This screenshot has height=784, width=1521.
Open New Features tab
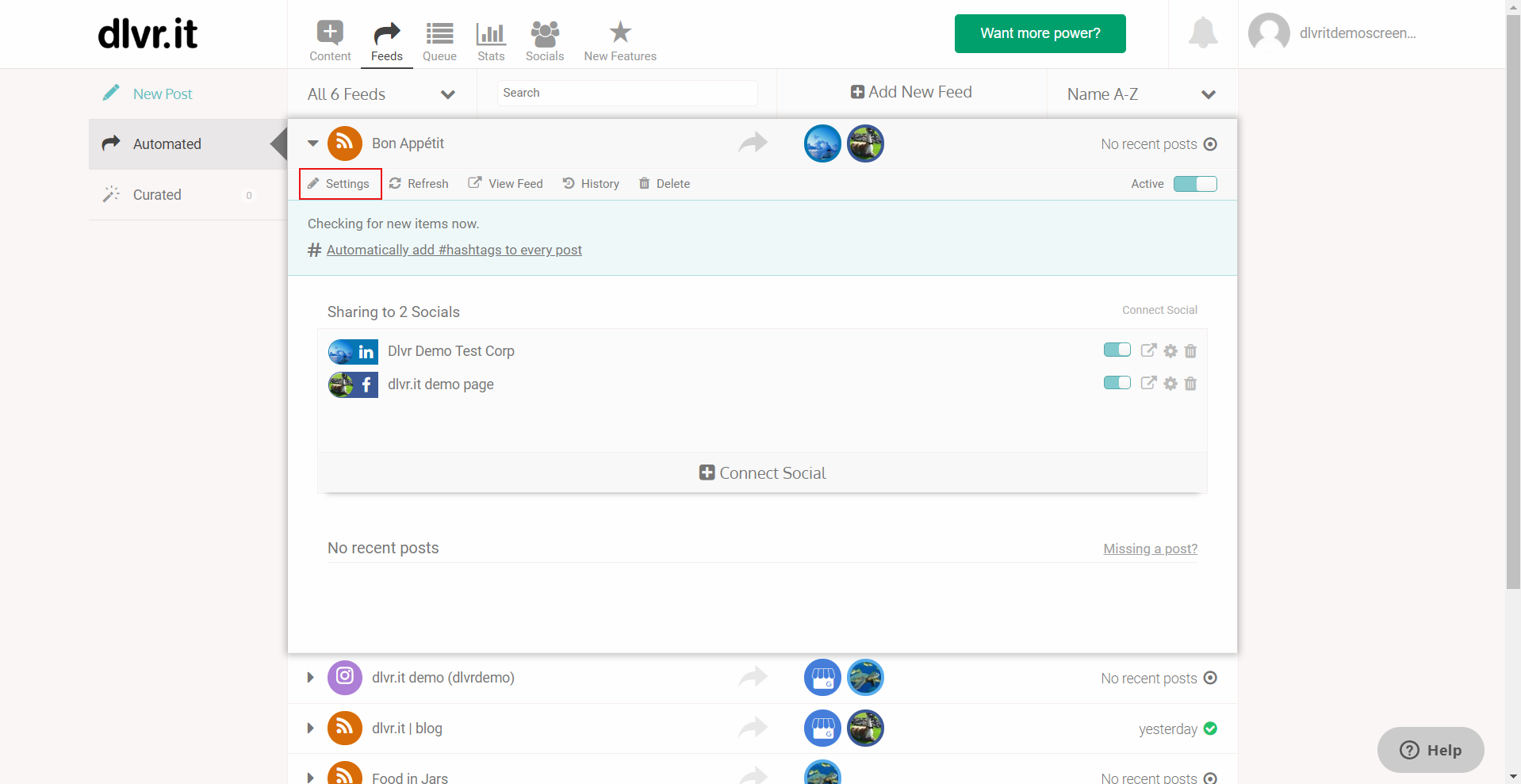click(620, 41)
